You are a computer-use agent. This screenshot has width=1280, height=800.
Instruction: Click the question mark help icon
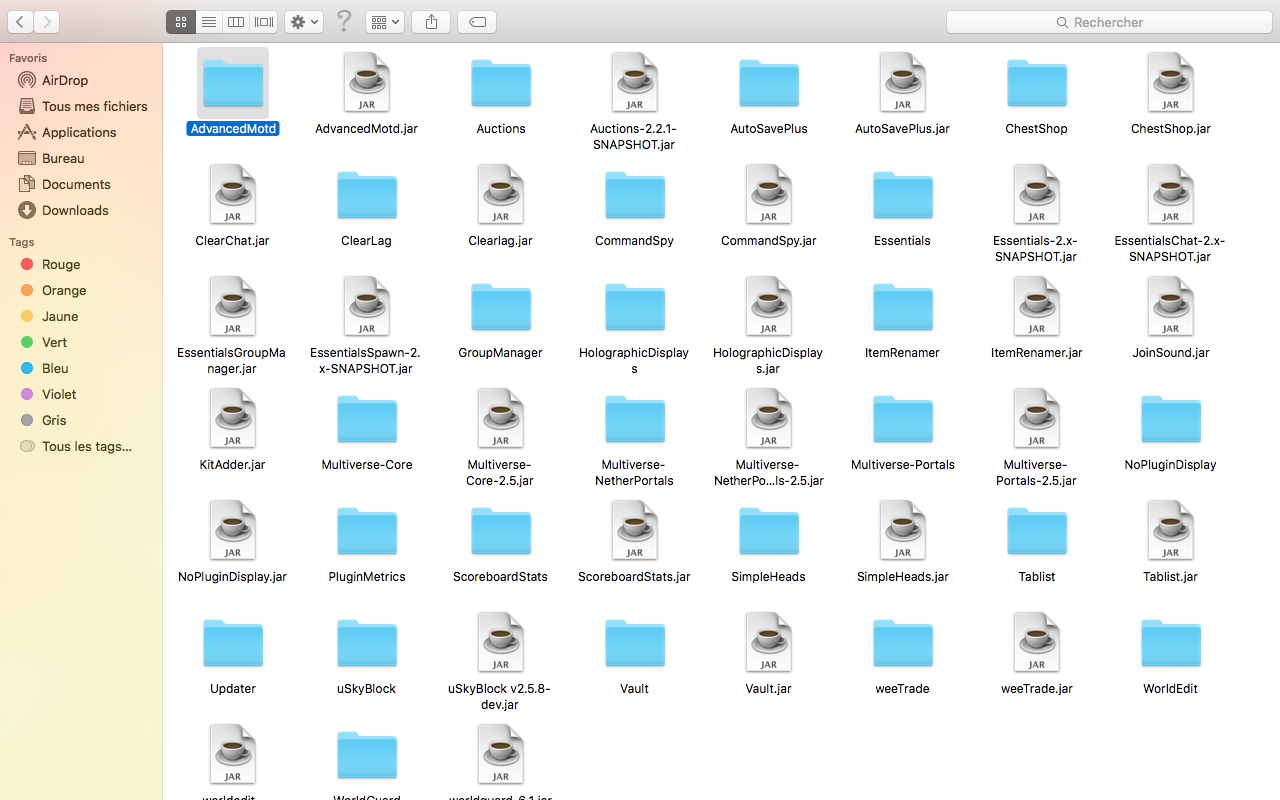(344, 21)
